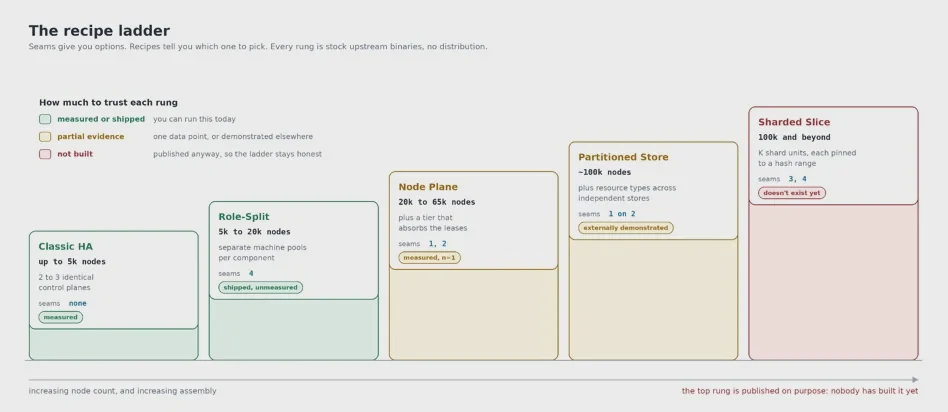
Task: Click the 'Role-Split' card title
Action: (x=244, y=217)
